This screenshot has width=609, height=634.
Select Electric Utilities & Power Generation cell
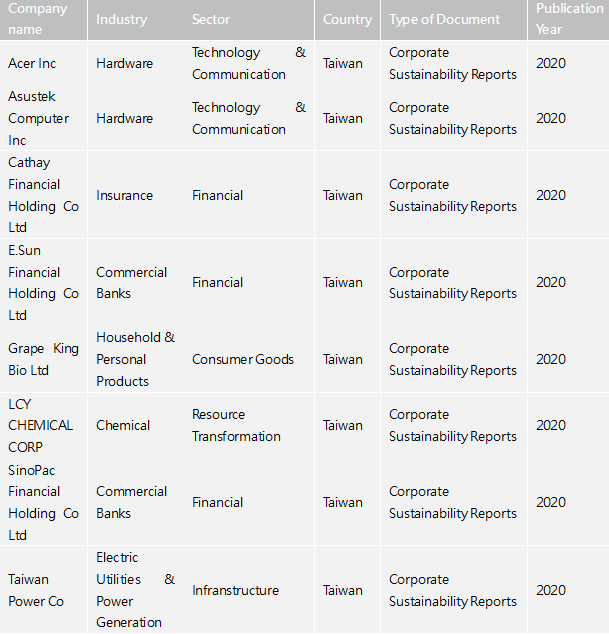pyautogui.click(x=135, y=590)
